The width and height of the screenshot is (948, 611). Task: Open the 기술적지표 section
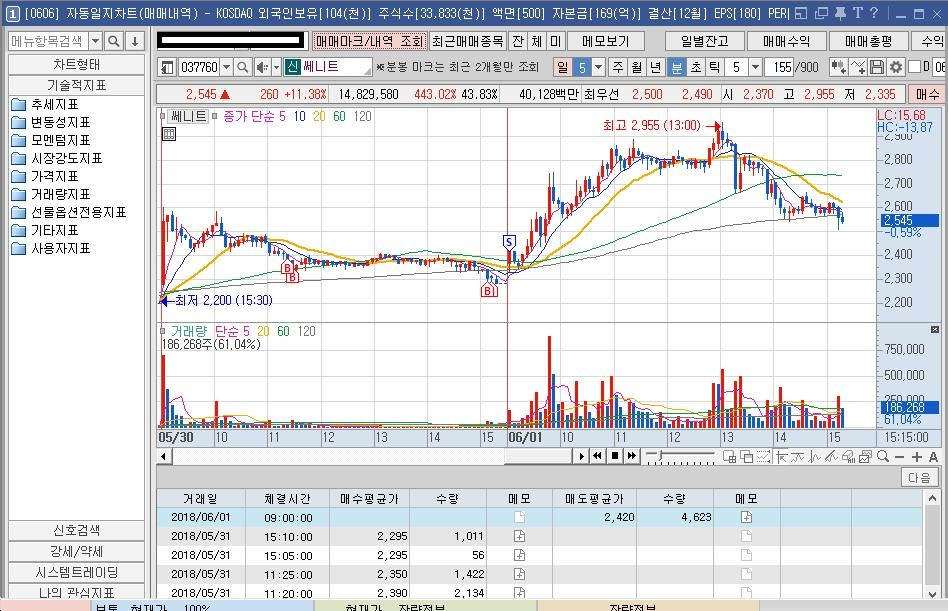[76, 85]
